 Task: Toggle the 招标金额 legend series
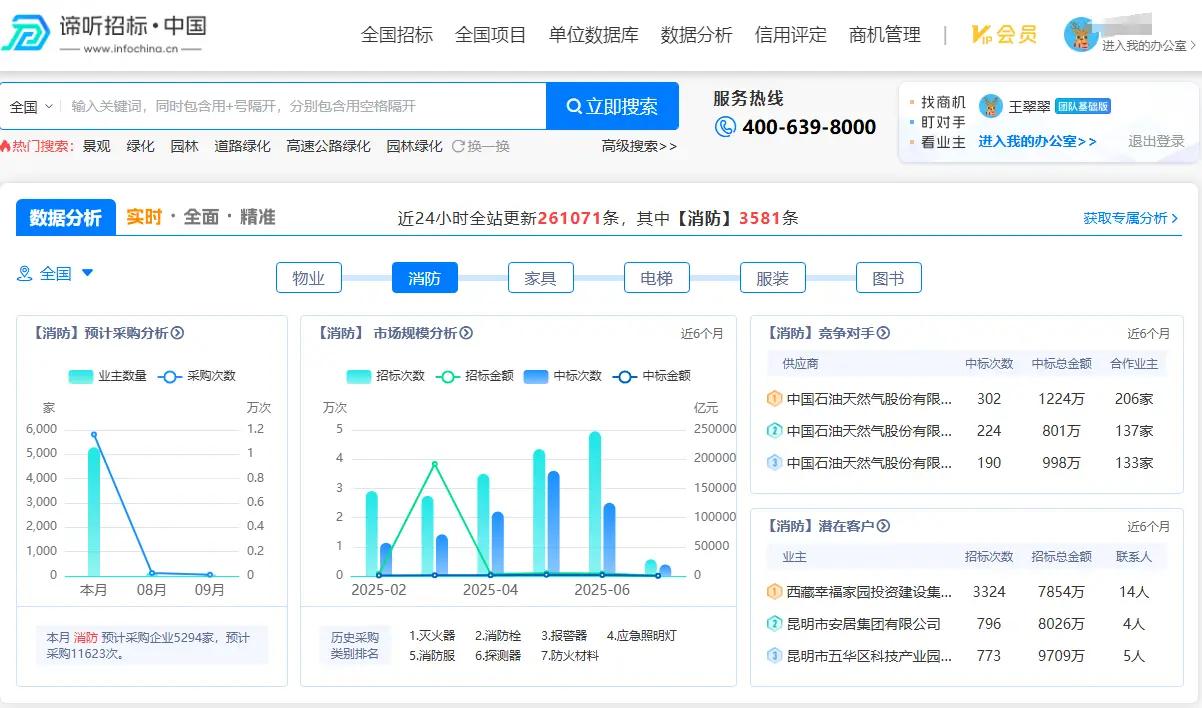pos(475,376)
